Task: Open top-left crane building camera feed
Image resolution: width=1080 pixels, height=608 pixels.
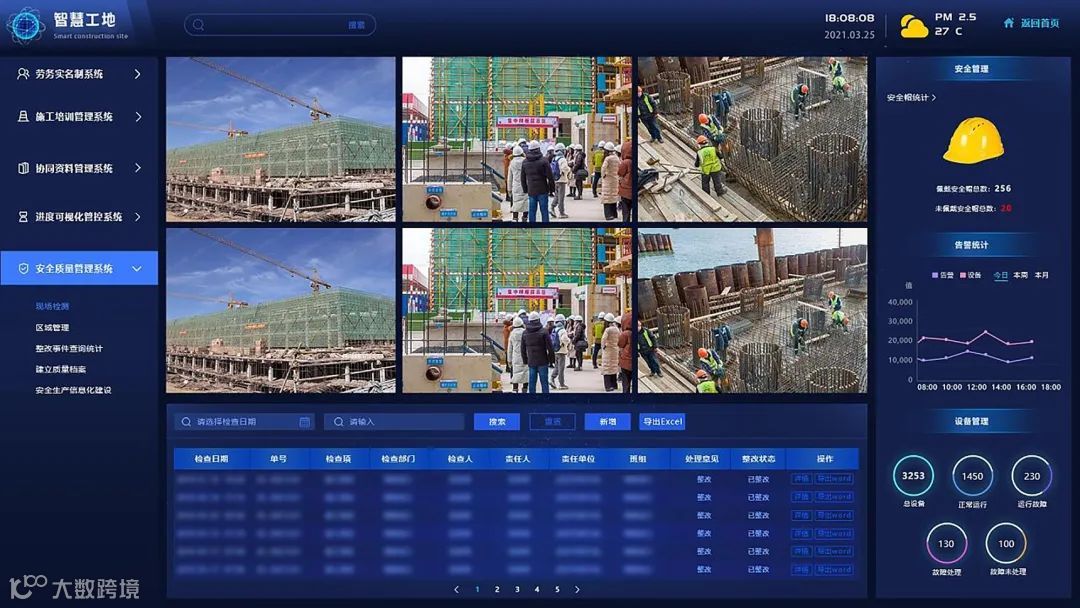Action: click(281, 139)
